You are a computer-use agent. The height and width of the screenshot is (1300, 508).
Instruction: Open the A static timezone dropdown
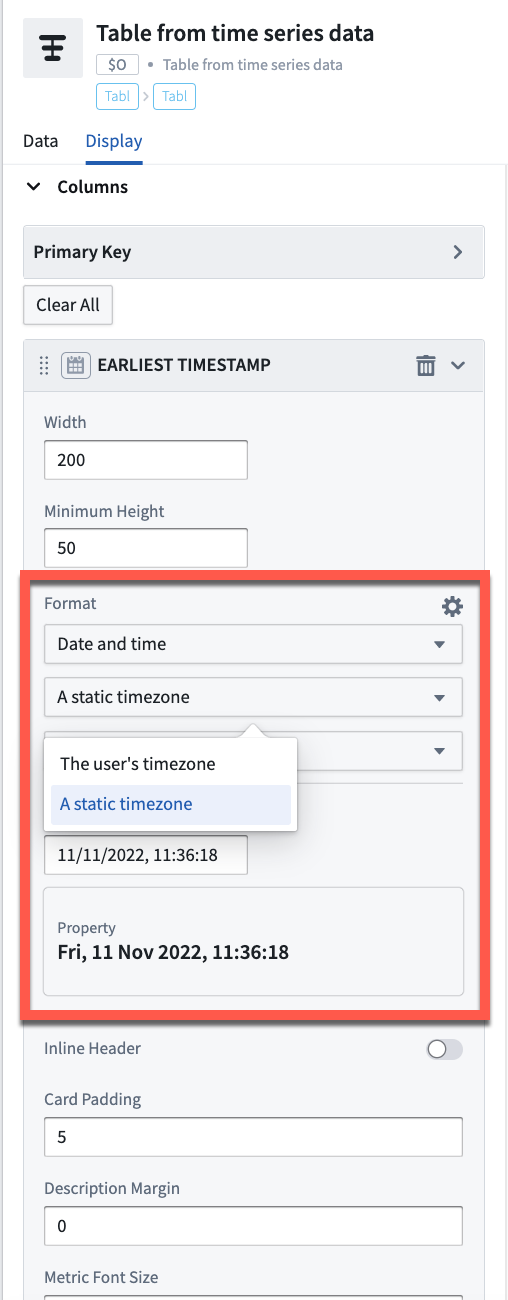(x=253, y=697)
